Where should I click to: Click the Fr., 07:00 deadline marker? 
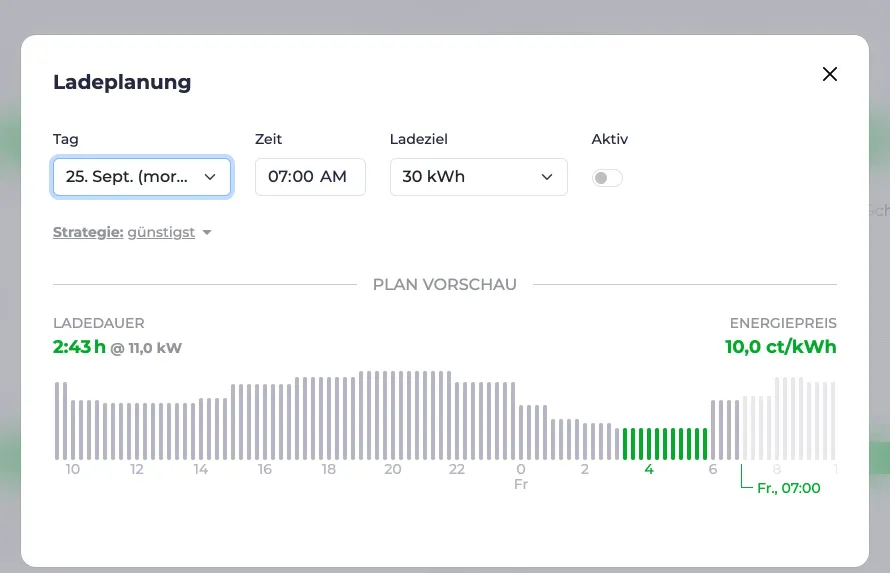pos(788,488)
